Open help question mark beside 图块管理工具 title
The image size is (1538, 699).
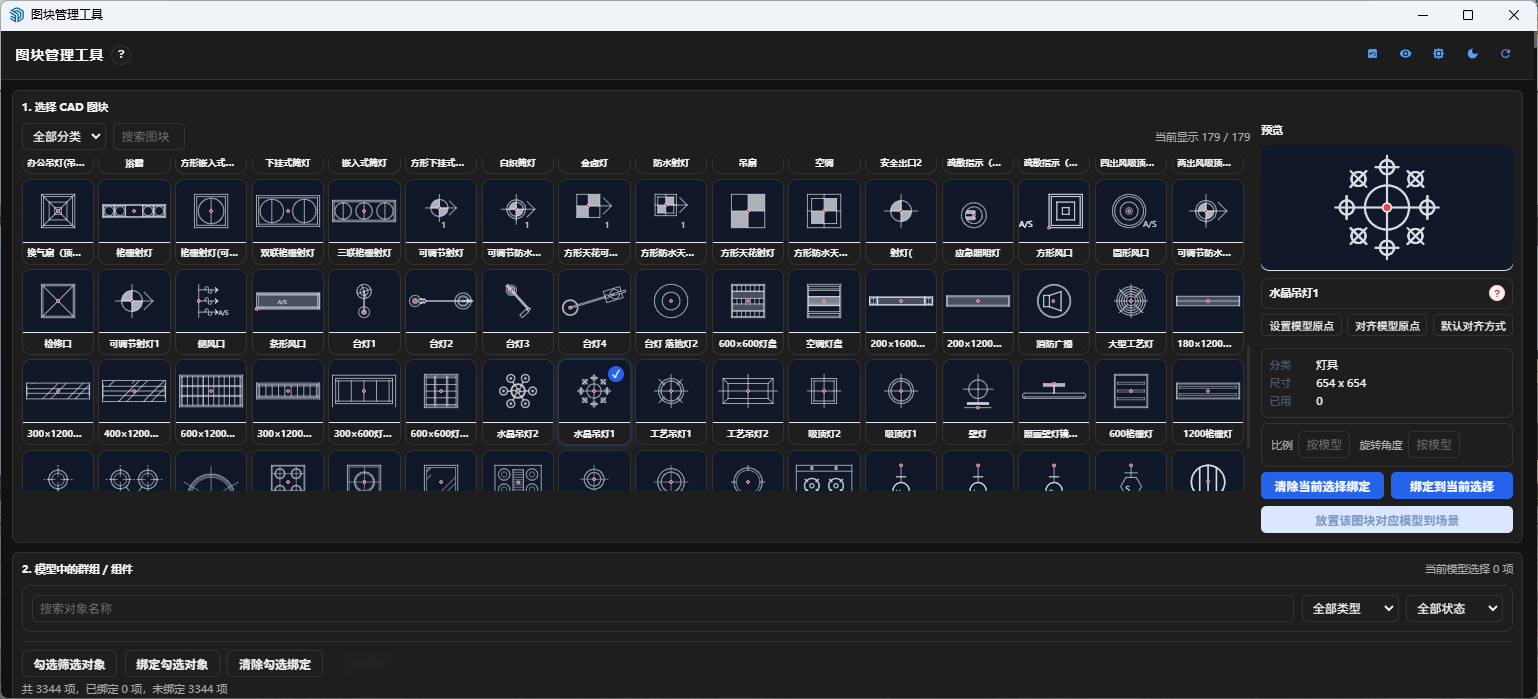click(x=121, y=55)
